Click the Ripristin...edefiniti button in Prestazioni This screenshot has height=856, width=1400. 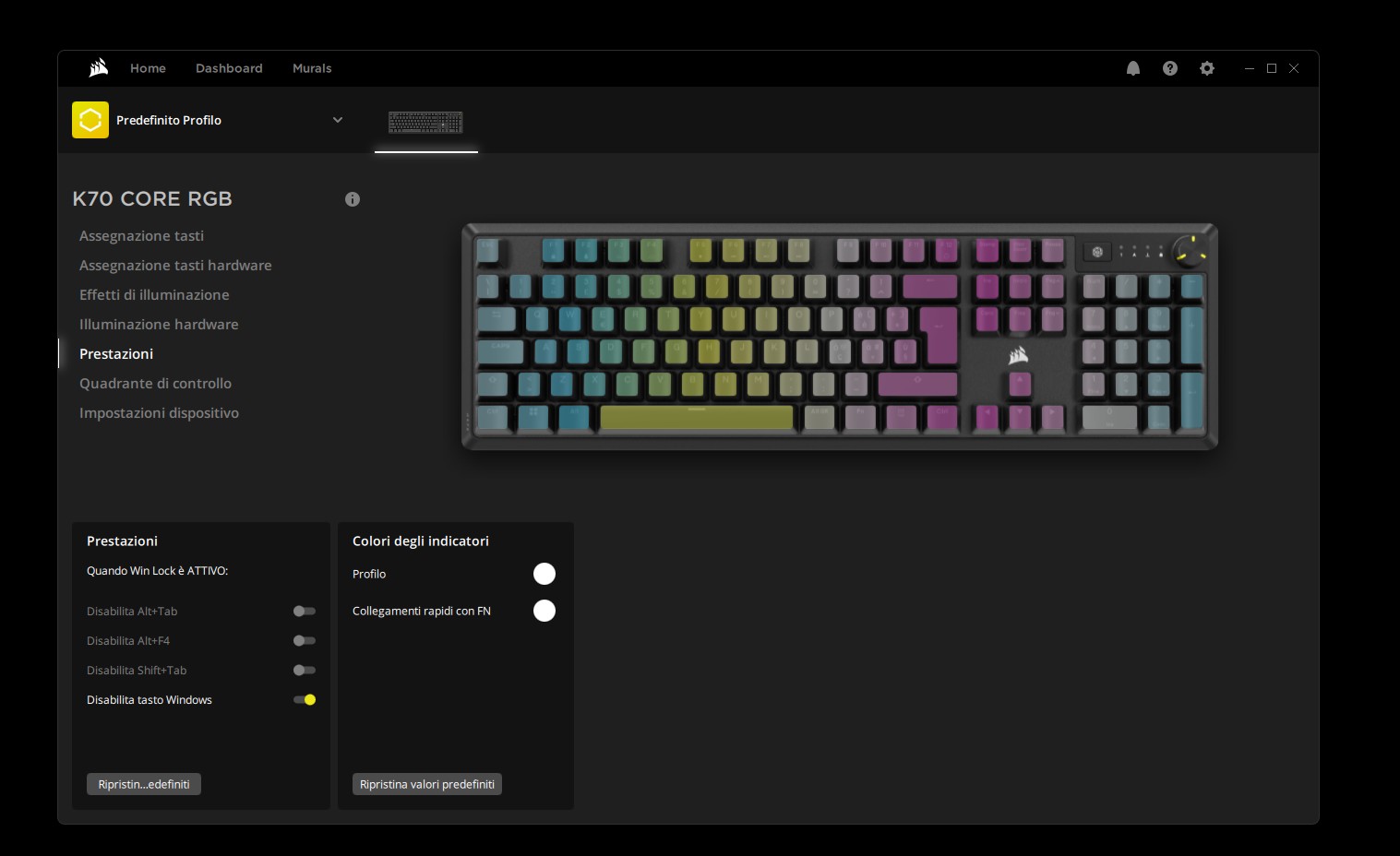pyautogui.click(x=144, y=784)
